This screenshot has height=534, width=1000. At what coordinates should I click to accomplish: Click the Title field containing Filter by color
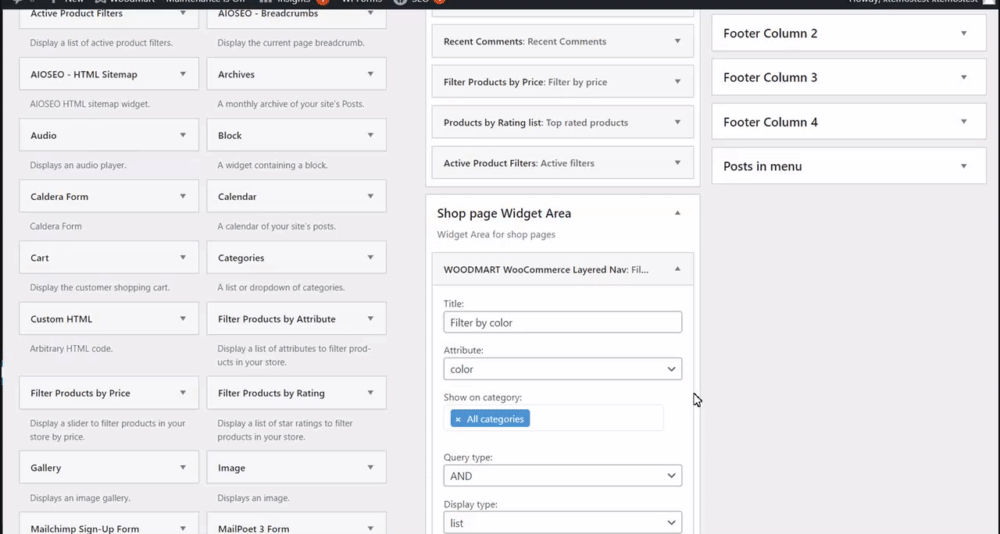click(562, 323)
